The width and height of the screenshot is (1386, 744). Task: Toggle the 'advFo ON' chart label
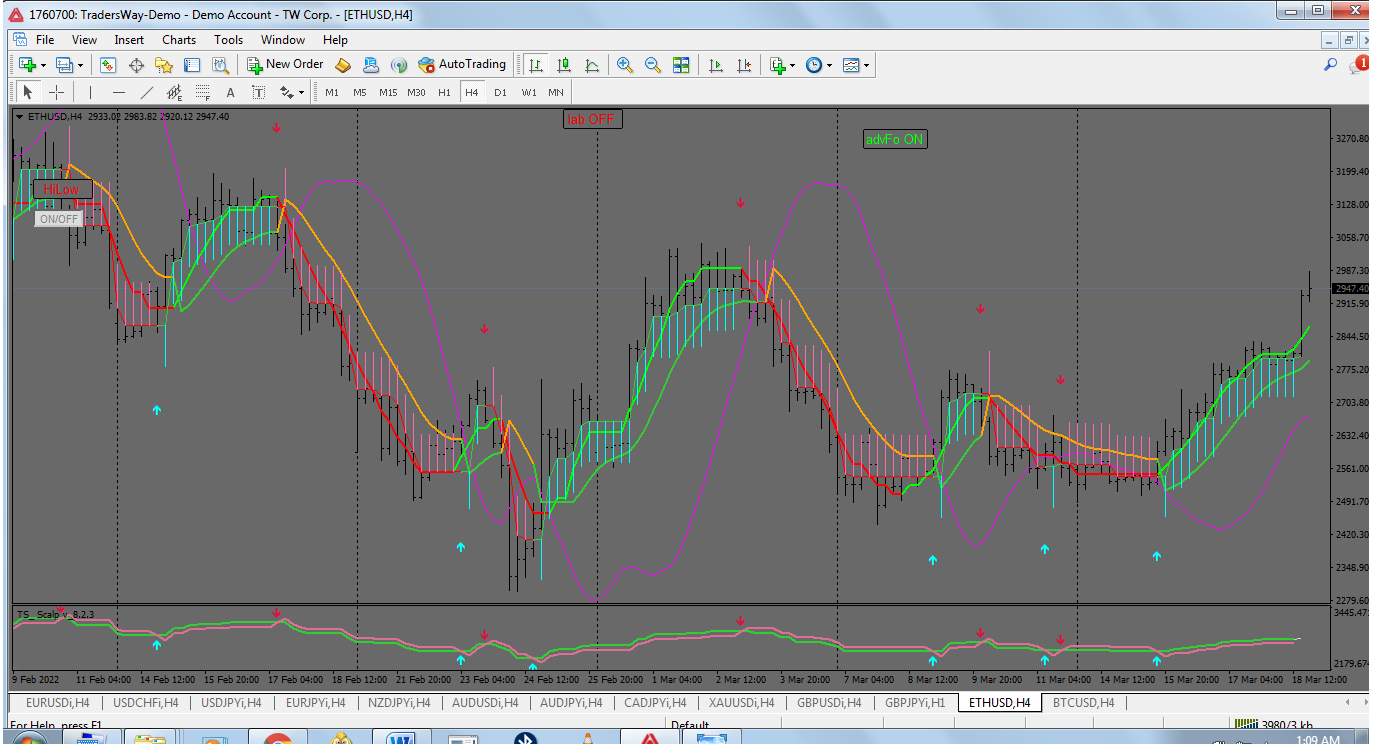tap(895, 140)
